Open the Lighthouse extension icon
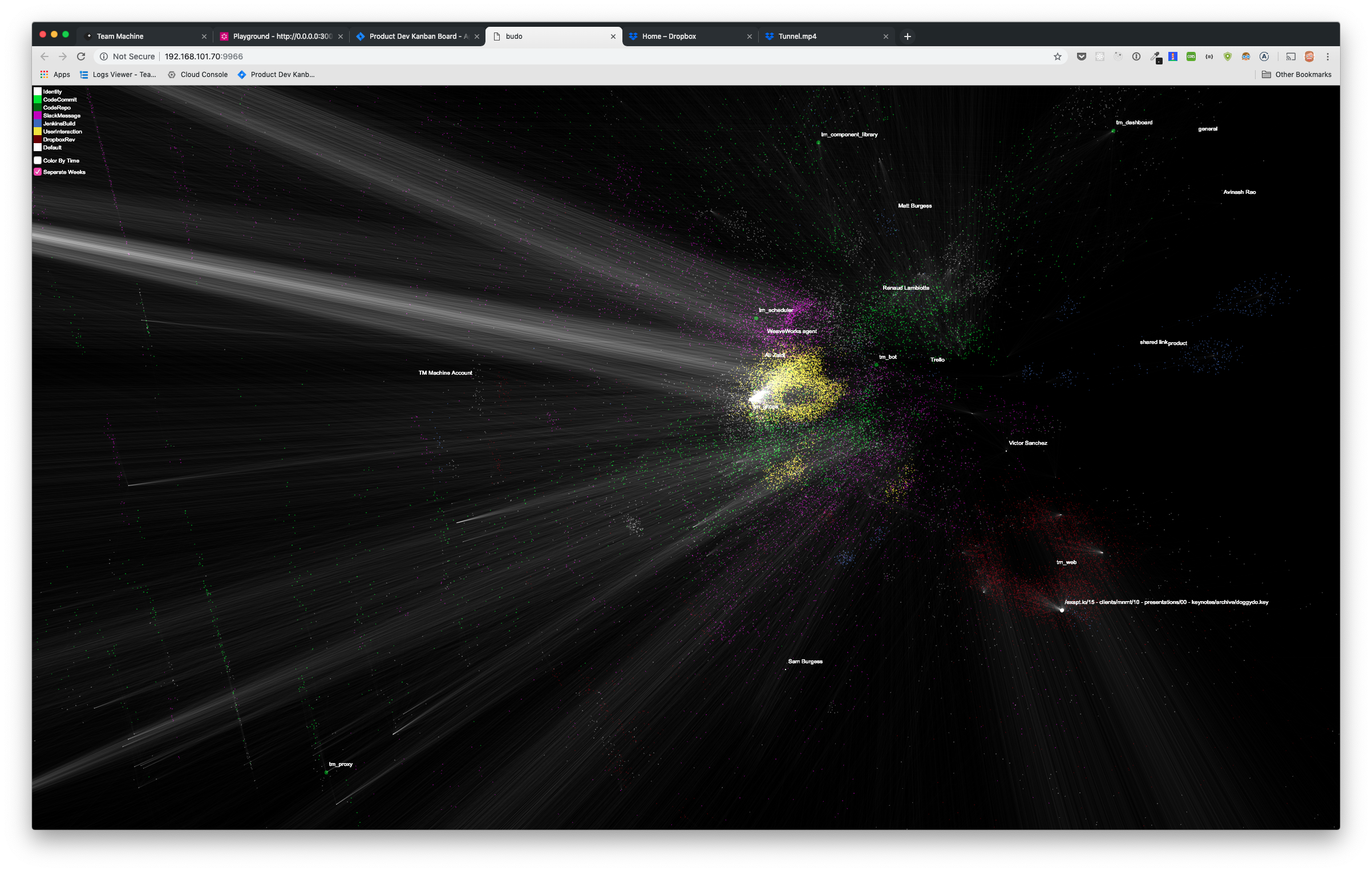 (x=1173, y=56)
